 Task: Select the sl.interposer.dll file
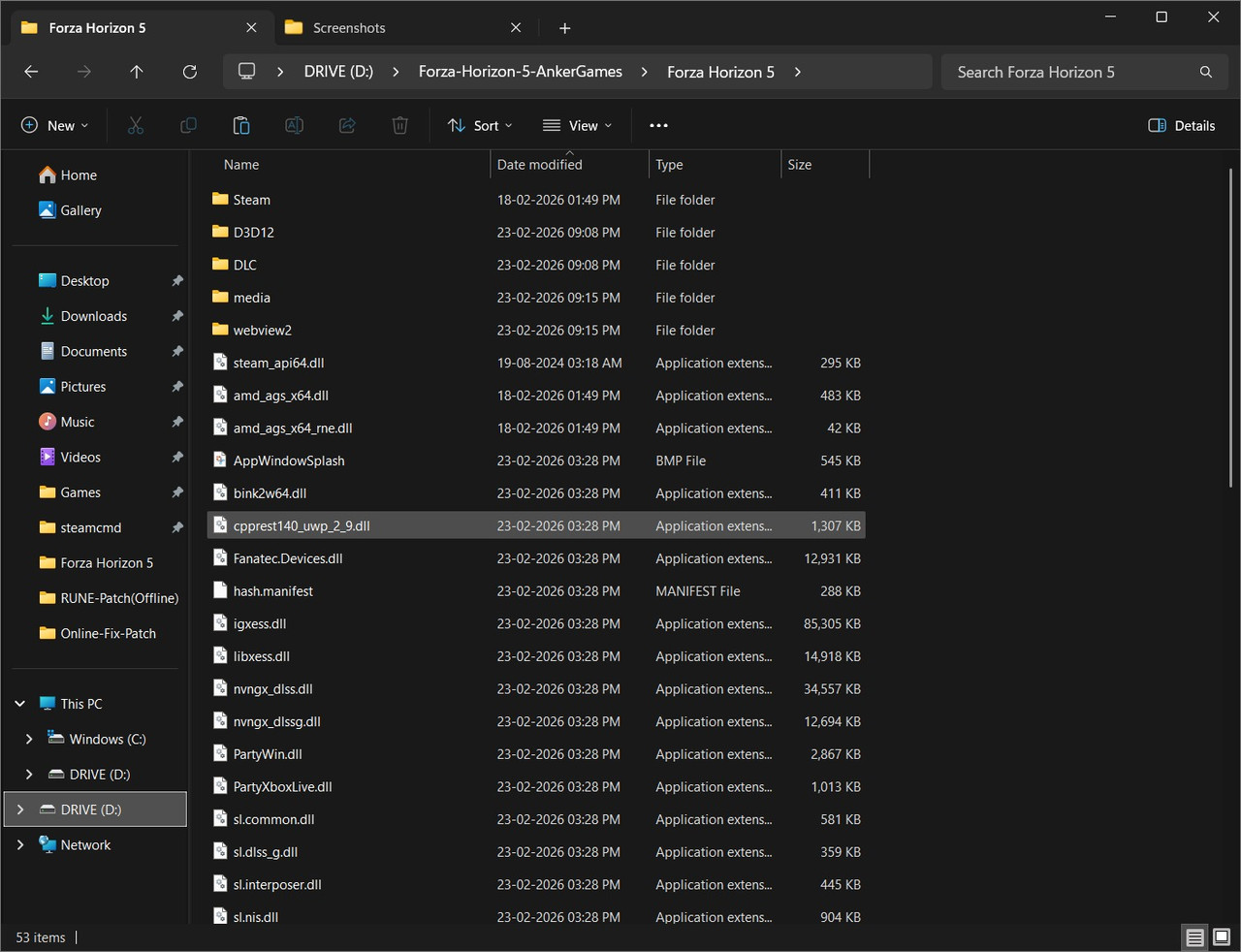pyautogui.click(x=536, y=885)
